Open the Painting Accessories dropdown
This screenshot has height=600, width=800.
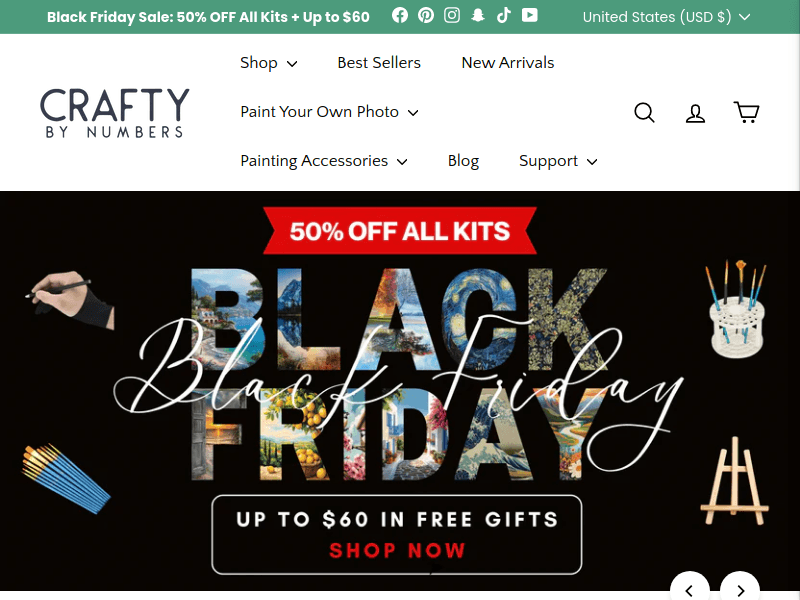tap(324, 161)
